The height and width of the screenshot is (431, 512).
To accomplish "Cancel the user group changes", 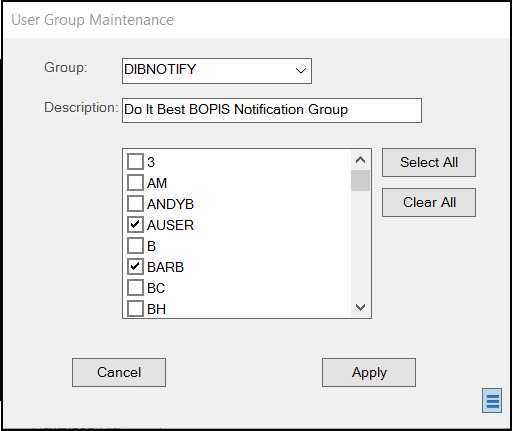I will point(119,372).
